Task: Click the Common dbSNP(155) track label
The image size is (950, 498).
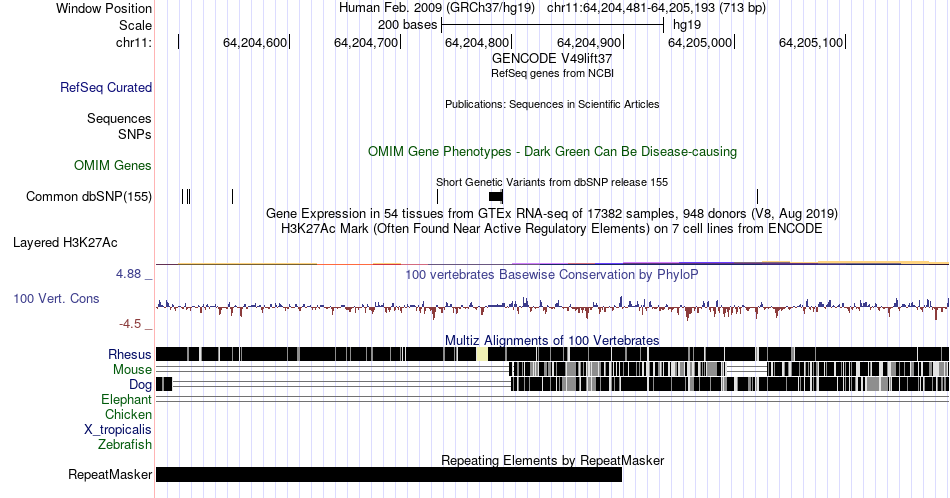Action: click(x=89, y=196)
